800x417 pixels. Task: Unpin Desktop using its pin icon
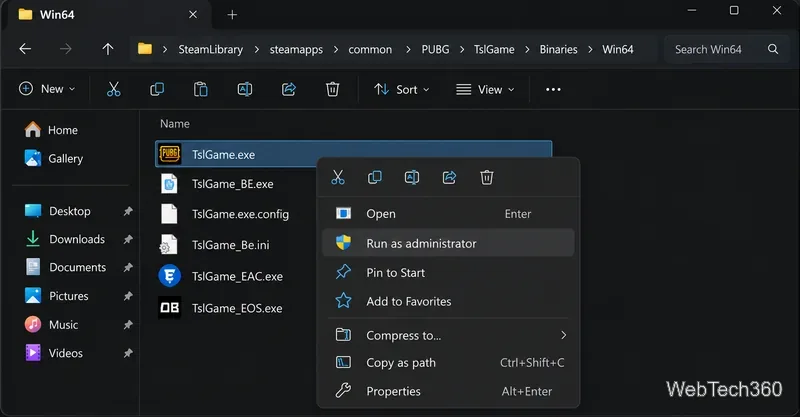tap(128, 211)
